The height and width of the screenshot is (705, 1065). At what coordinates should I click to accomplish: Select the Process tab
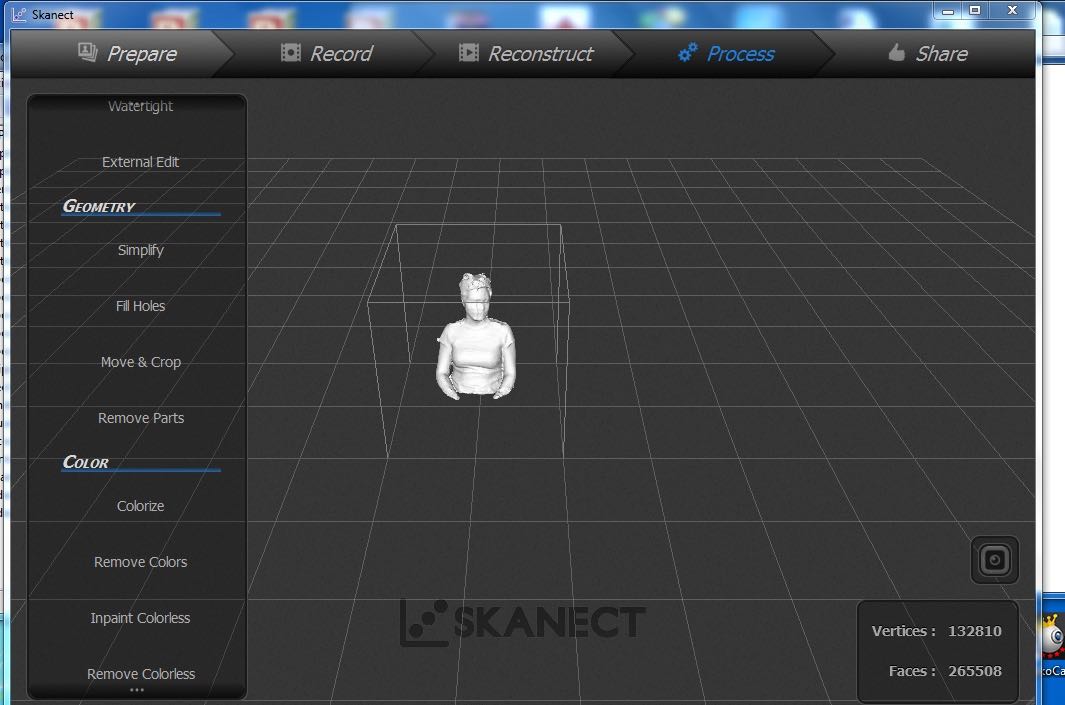click(x=726, y=53)
